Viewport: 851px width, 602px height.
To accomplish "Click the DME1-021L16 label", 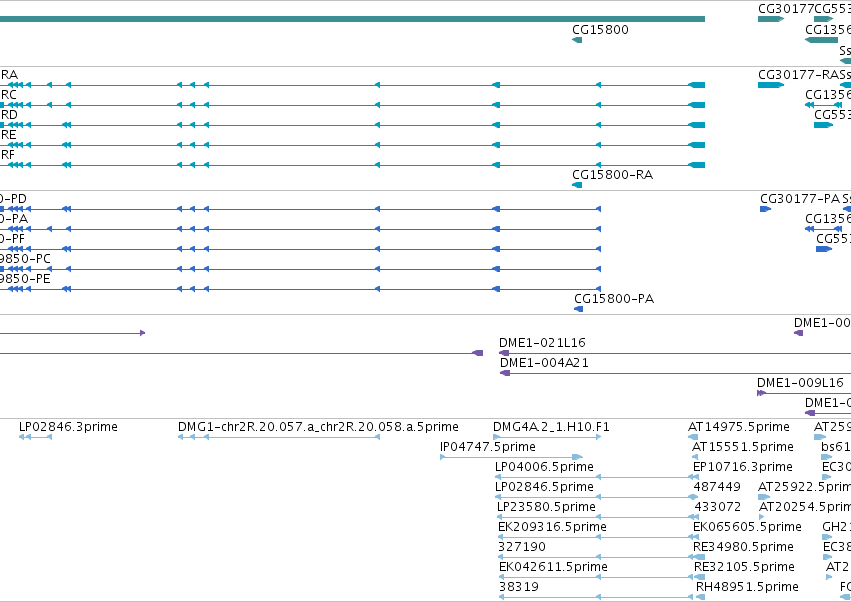I will pos(542,343).
